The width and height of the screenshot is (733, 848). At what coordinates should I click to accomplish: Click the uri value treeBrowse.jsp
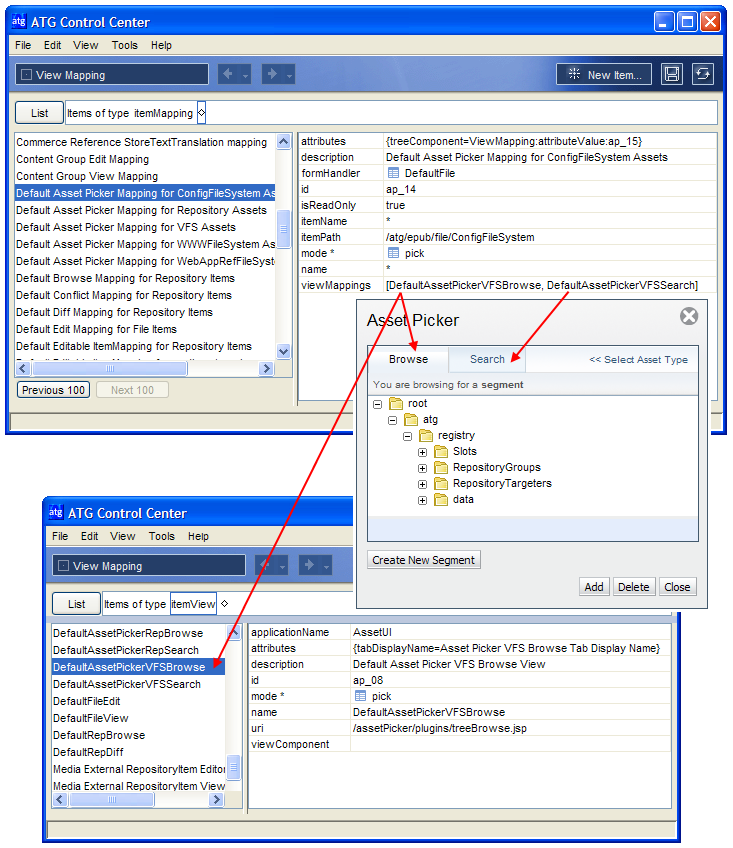(x=440, y=728)
